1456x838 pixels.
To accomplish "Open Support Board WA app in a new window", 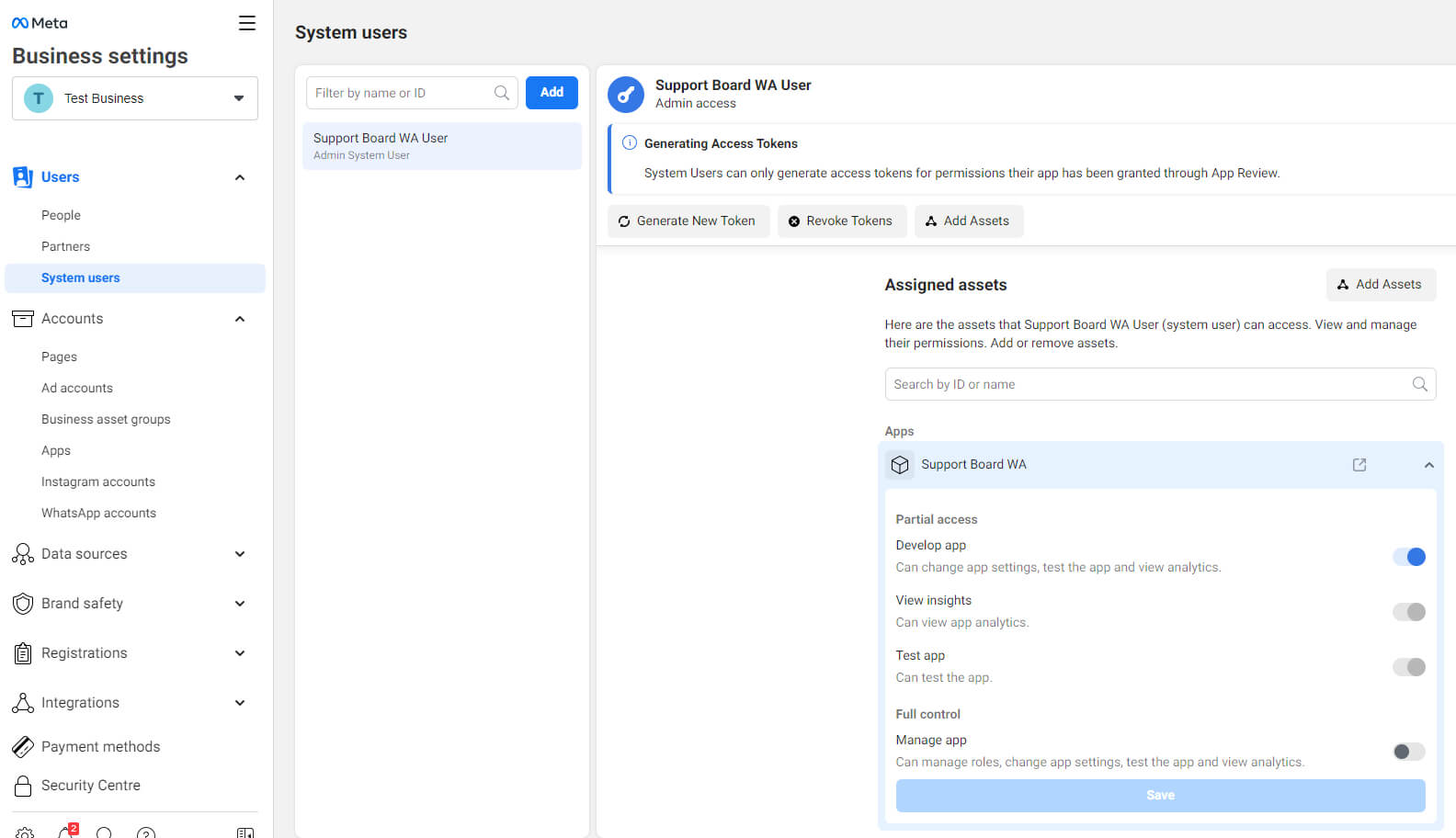I will click(1359, 465).
